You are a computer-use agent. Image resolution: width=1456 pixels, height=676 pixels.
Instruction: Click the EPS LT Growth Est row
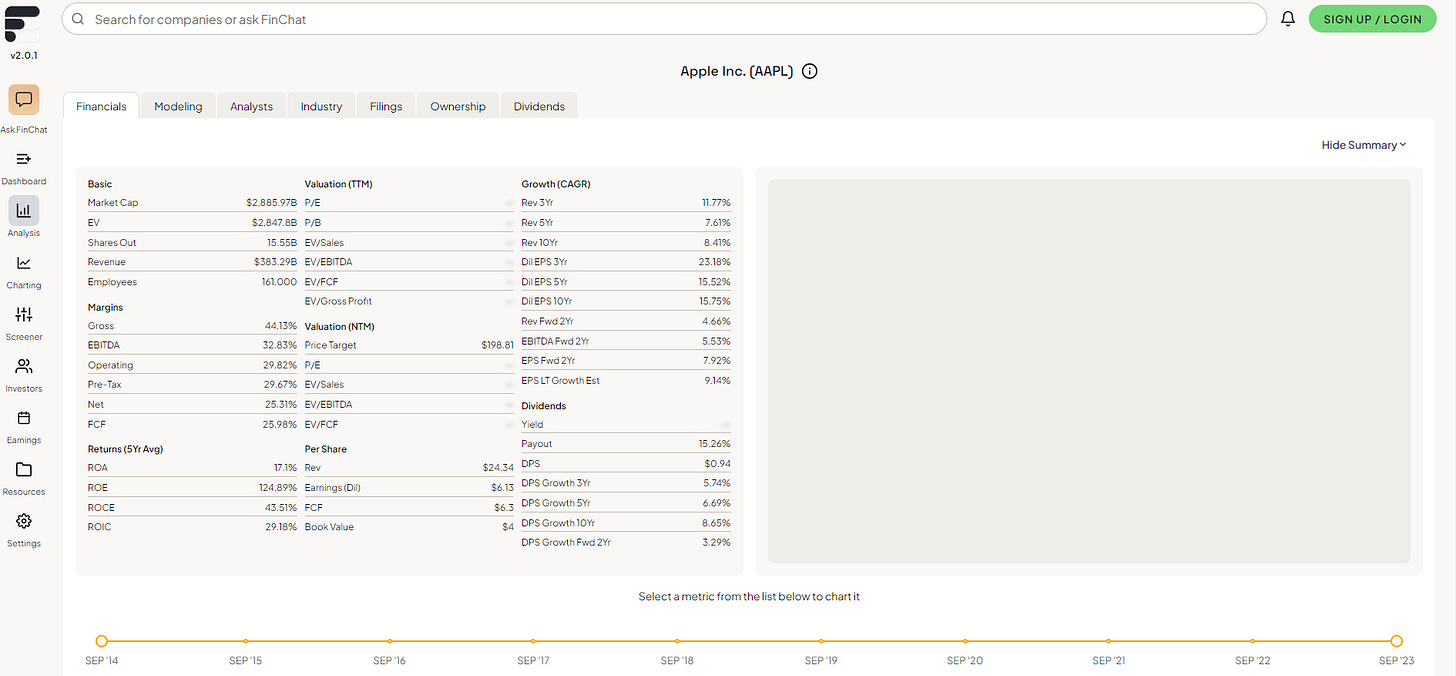coord(626,381)
